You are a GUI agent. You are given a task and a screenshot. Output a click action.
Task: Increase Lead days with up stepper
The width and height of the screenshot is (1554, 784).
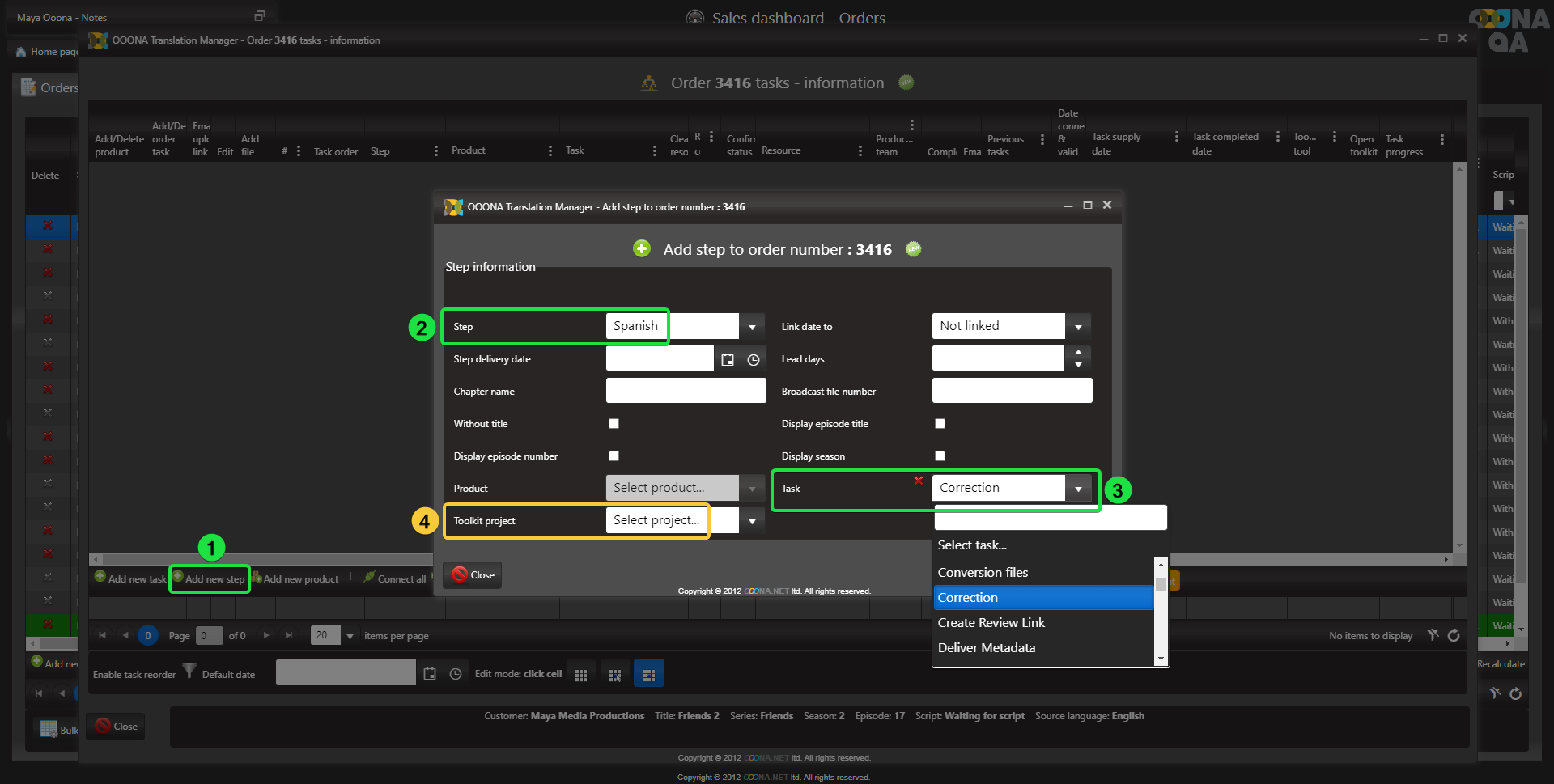1078,353
